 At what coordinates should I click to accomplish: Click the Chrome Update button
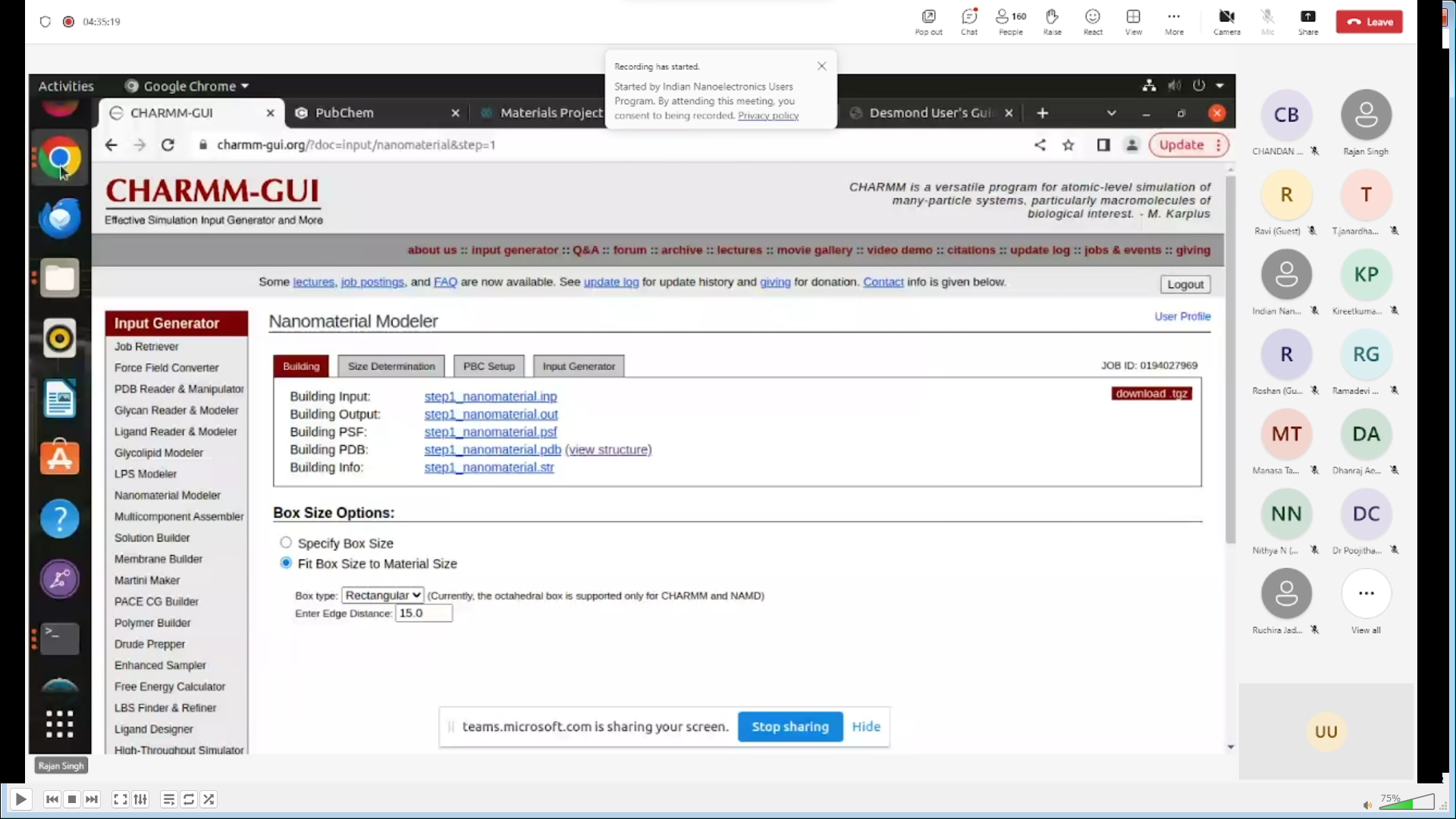(x=1188, y=145)
